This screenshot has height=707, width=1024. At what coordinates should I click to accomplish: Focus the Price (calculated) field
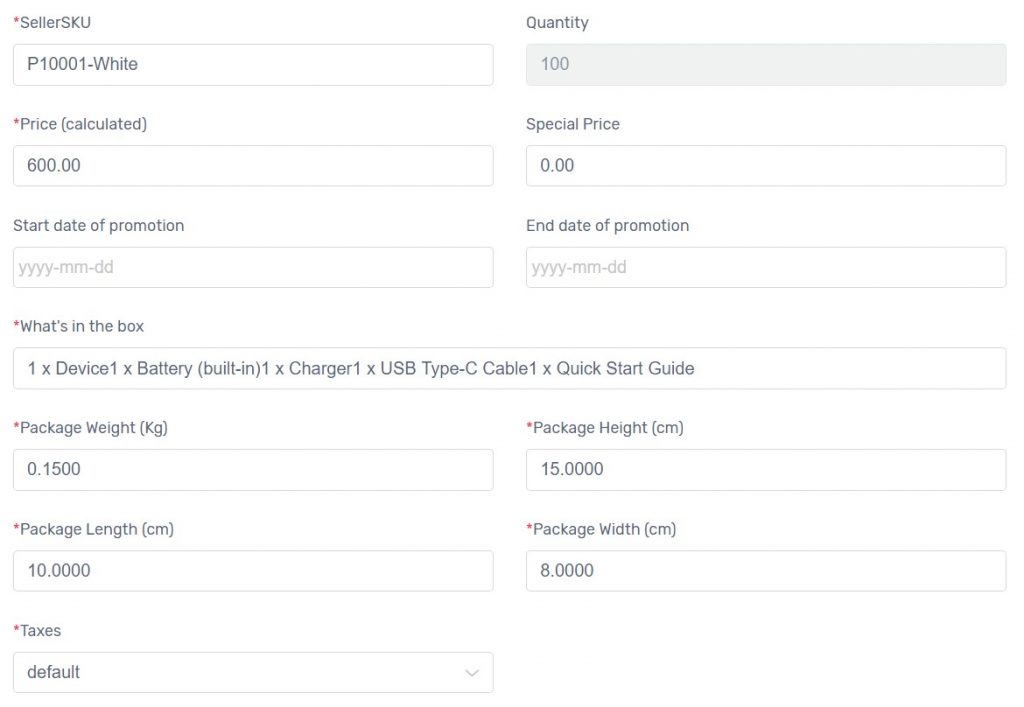point(253,165)
